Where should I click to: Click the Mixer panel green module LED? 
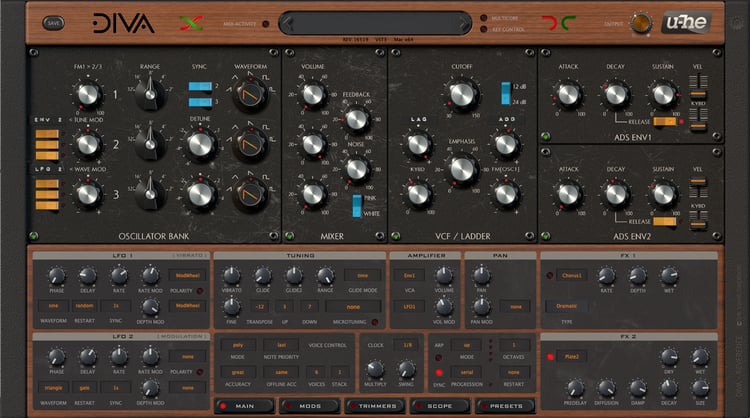(x=289, y=236)
